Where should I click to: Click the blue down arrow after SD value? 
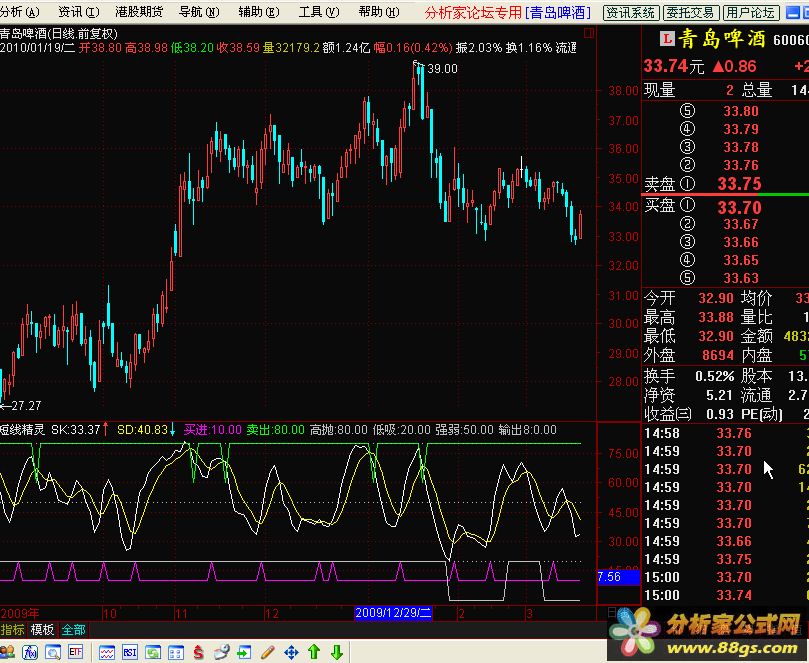pos(172,429)
